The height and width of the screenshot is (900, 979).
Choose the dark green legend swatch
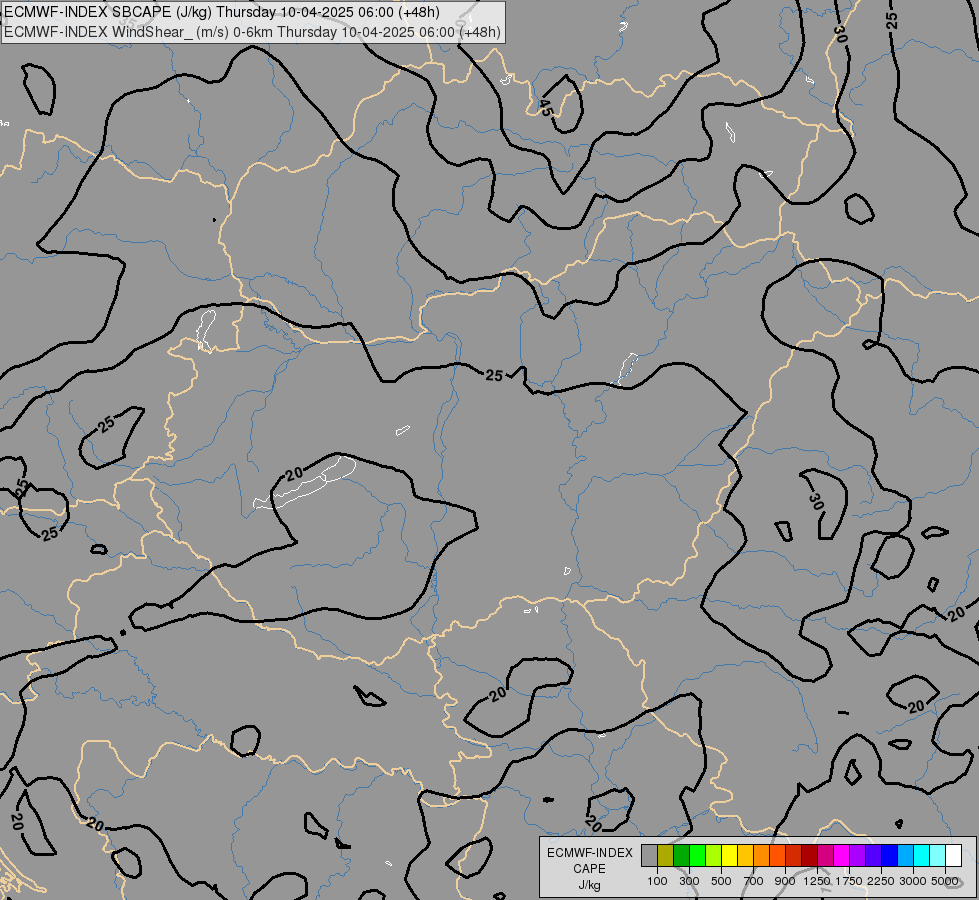click(x=682, y=855)
